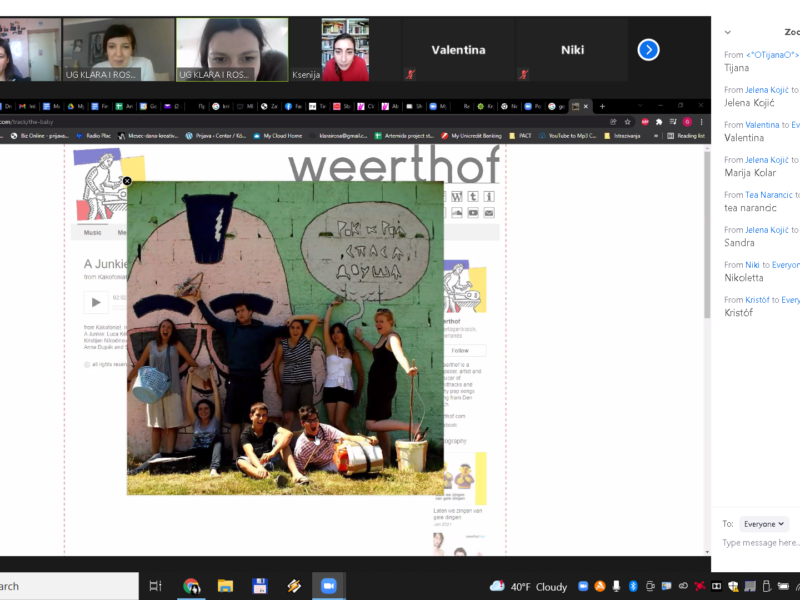Open the Artemida project bookmark
This screenshot has height=600, width=800.
click(x=404, y=136)
